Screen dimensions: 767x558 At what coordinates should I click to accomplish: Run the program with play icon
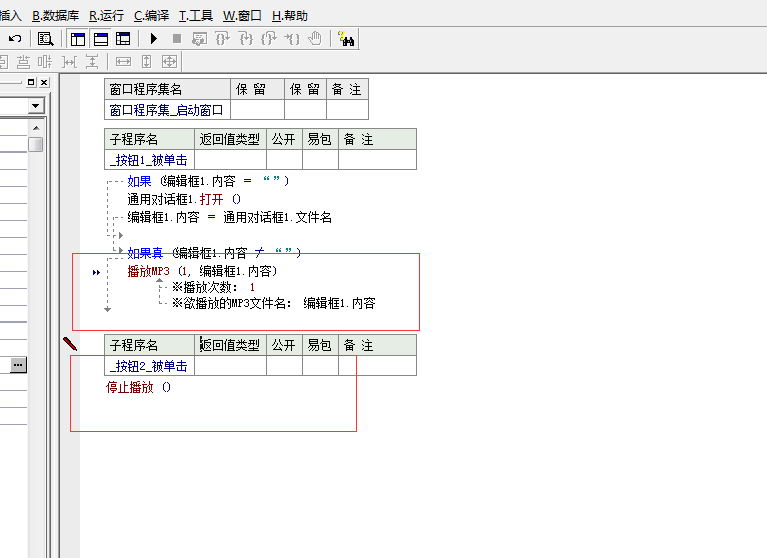click(x=154, y=39)
